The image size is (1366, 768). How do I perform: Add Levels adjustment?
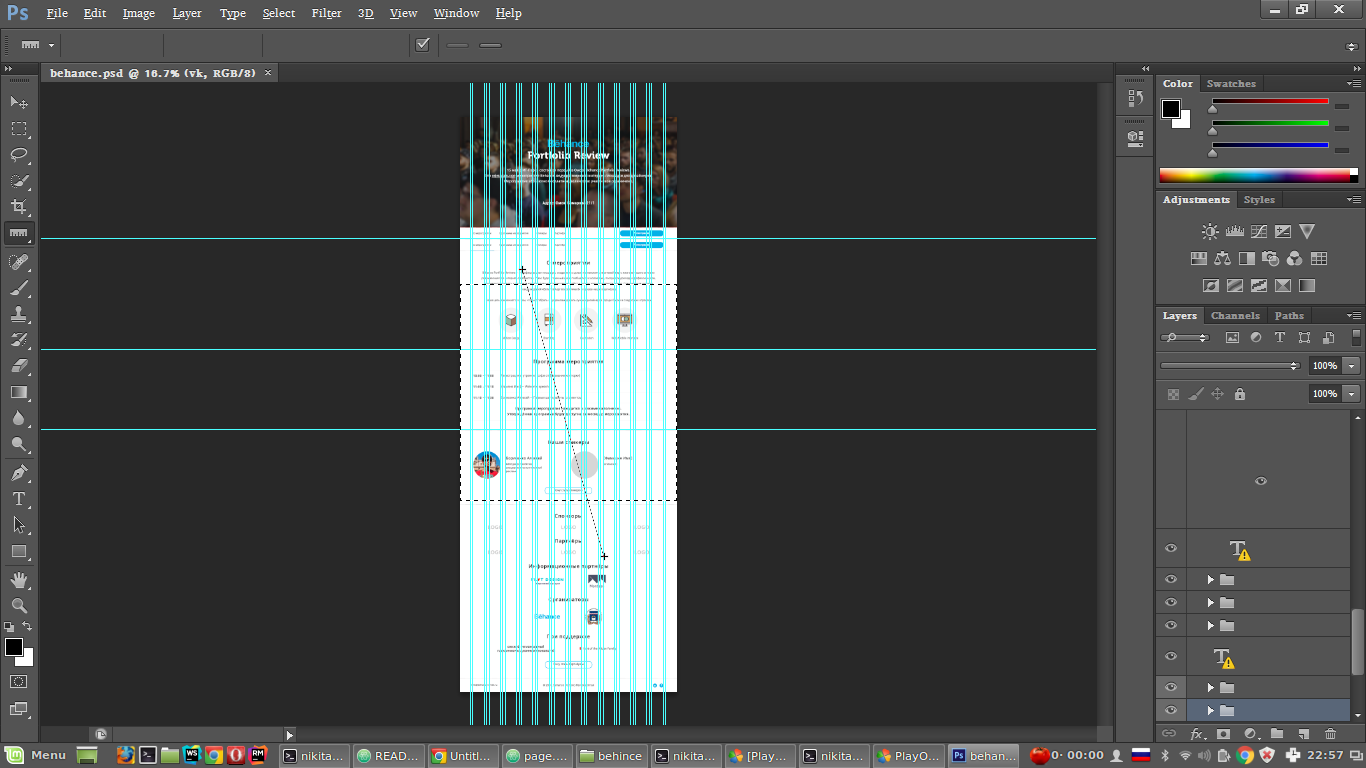[1234, 231]
